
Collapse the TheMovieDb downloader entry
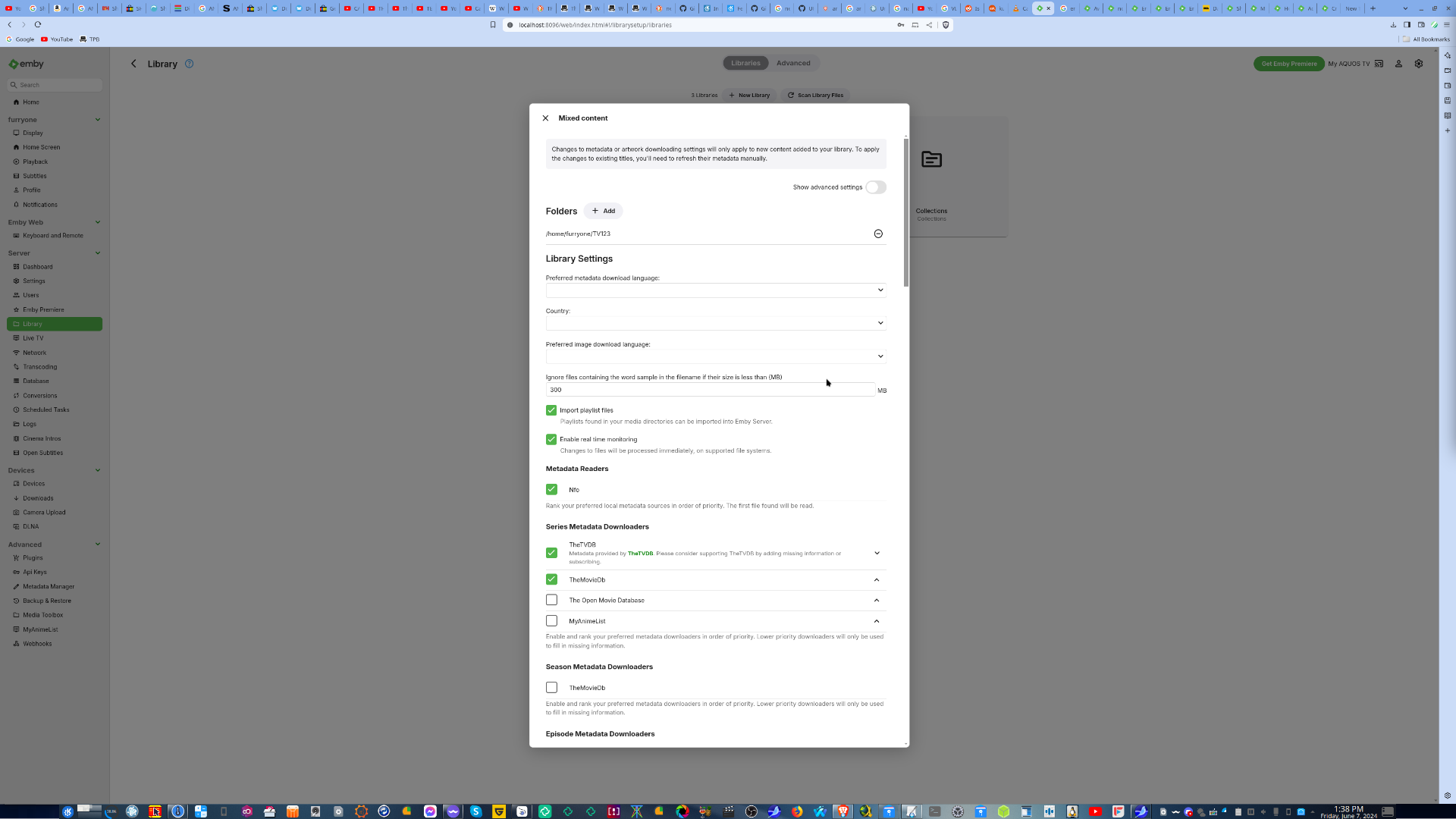tap(877, 579)
